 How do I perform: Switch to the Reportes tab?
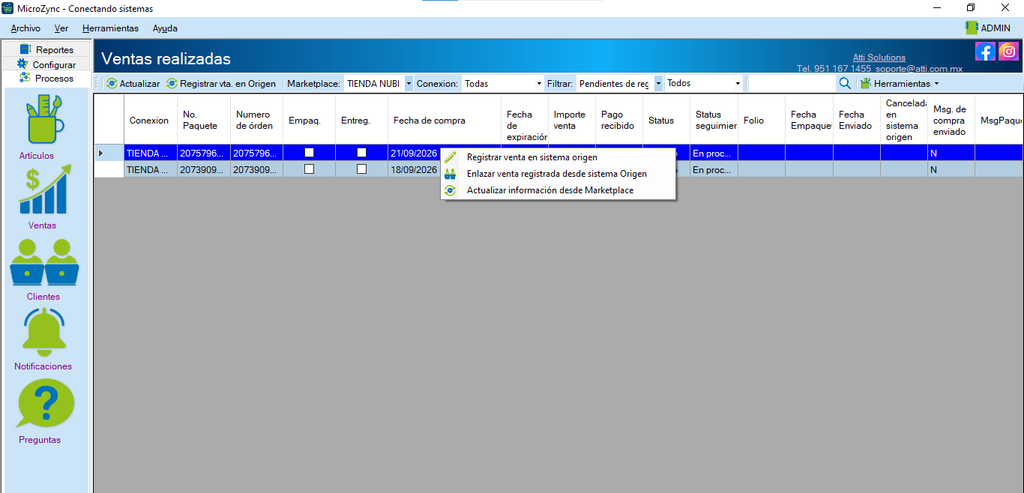(46, 49)
